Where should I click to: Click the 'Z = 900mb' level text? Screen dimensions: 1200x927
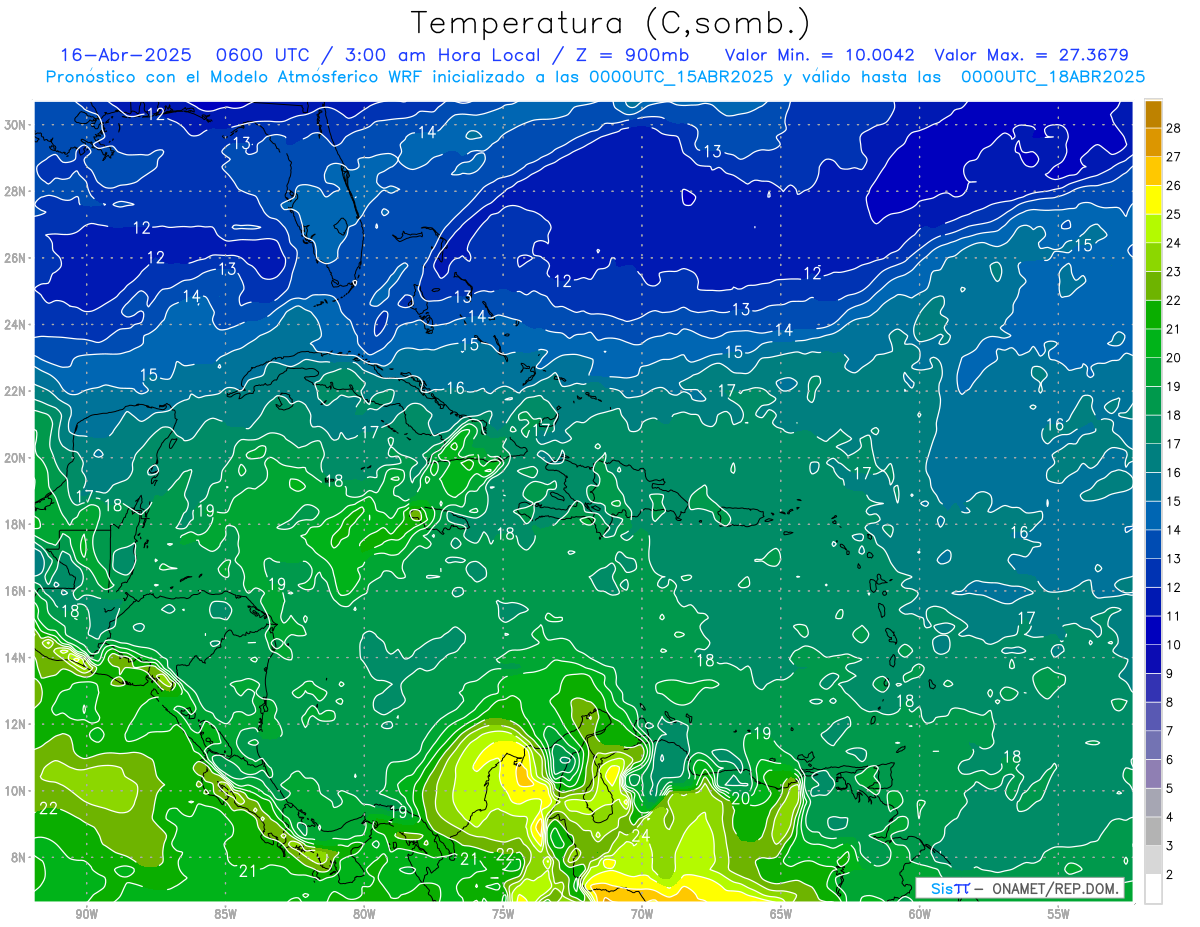[632, 55]
